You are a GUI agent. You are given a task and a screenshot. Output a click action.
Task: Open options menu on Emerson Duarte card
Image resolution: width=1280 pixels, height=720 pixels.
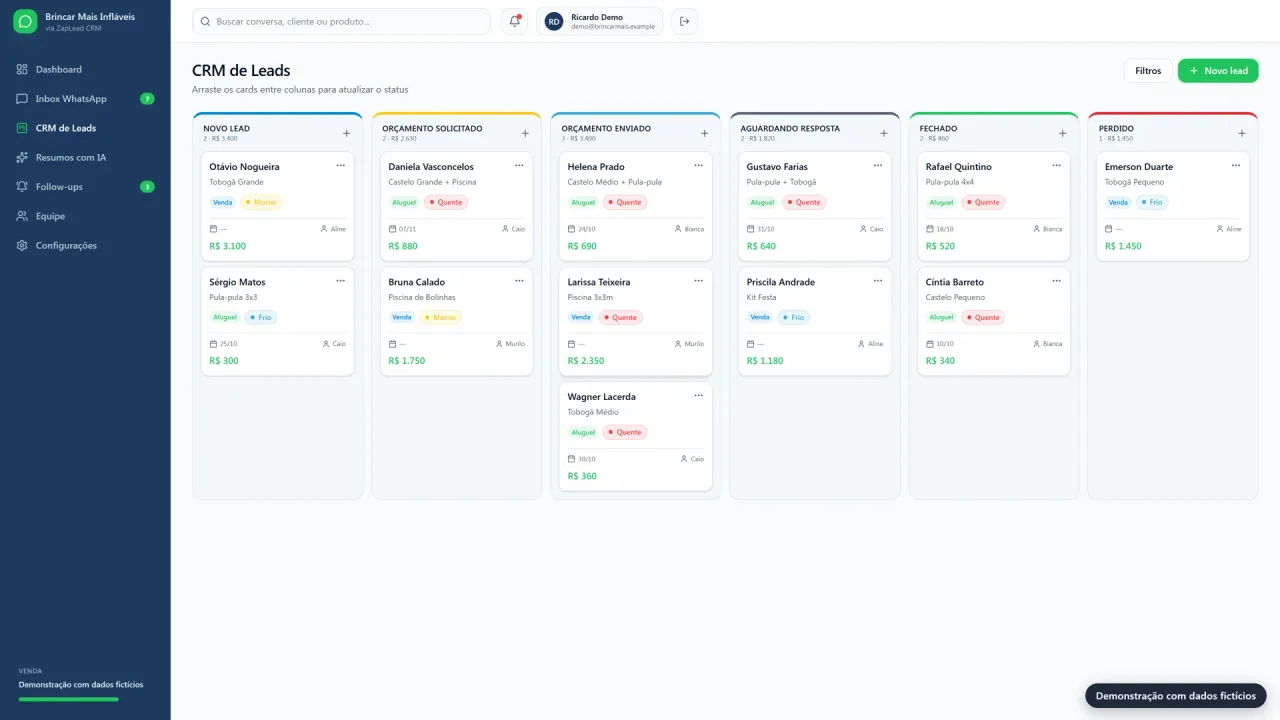pyautogui.click(x=1235, y=166)
